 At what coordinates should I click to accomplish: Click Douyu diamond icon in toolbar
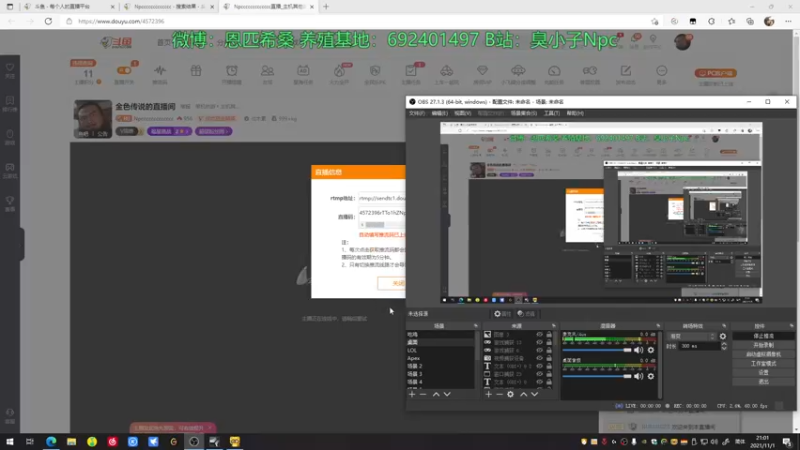click(x=482, y=71)
